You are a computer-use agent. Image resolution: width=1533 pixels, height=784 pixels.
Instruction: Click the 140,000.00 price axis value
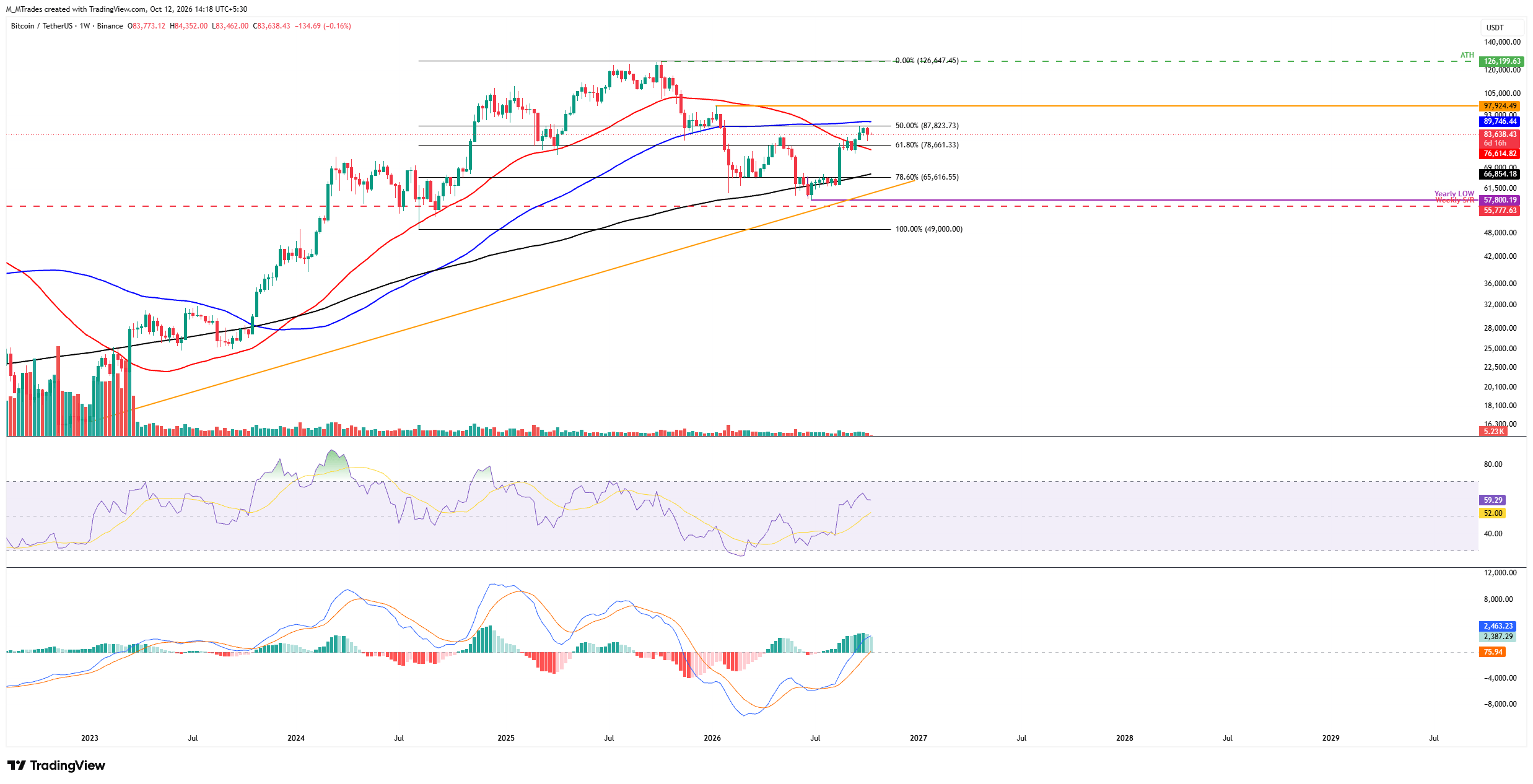(x=1502, y=42)
